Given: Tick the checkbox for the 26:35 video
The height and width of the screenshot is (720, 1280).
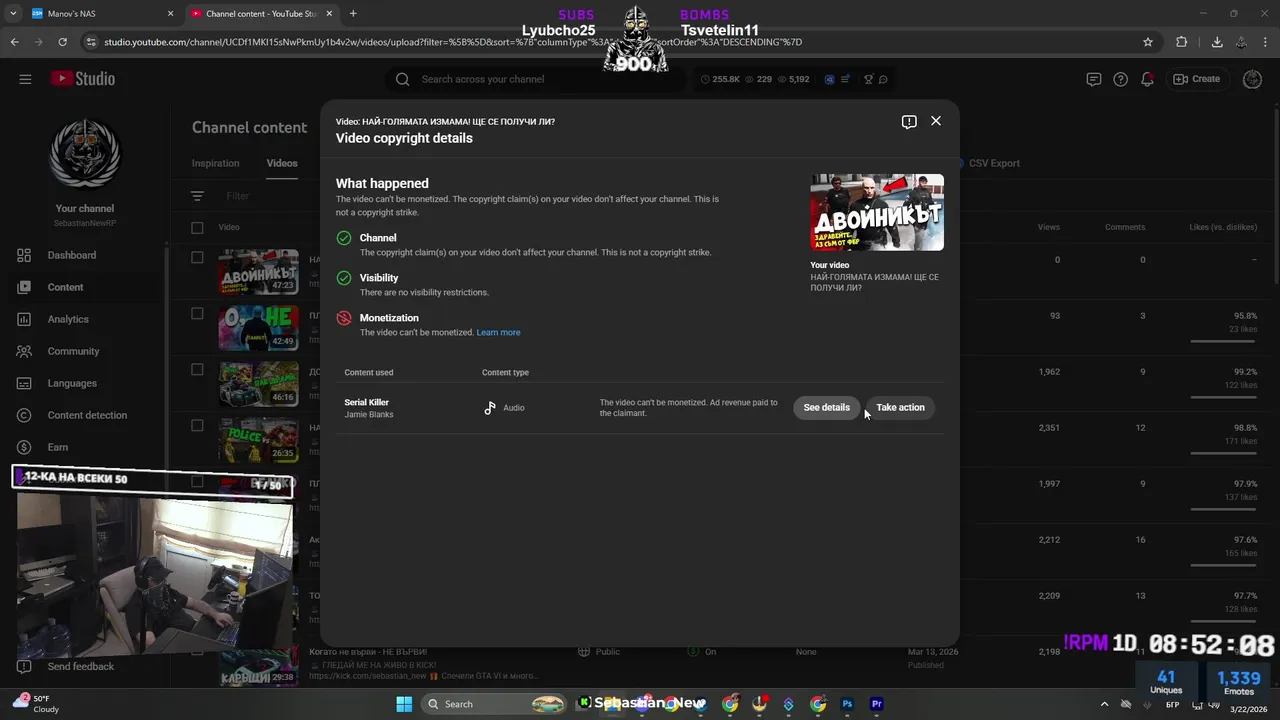Looking at the screenshot, I should pos(197,425).
